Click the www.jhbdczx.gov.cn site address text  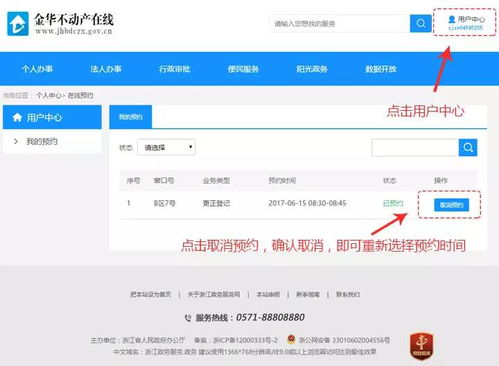point(74,31)
